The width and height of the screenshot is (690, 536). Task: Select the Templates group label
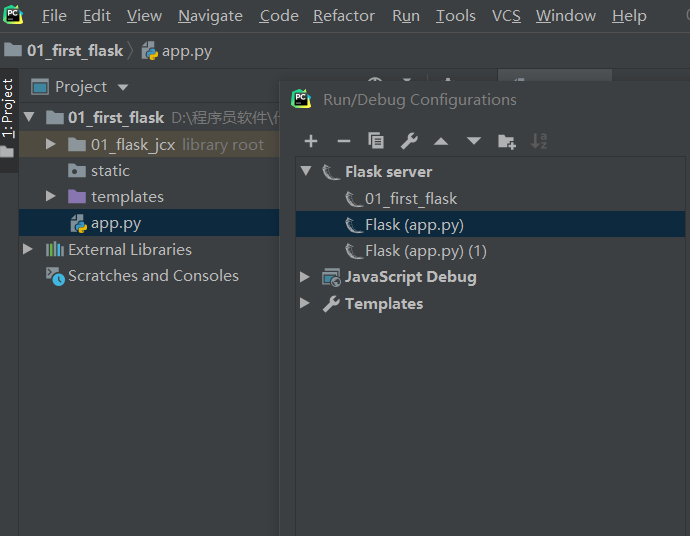[384, 304]
